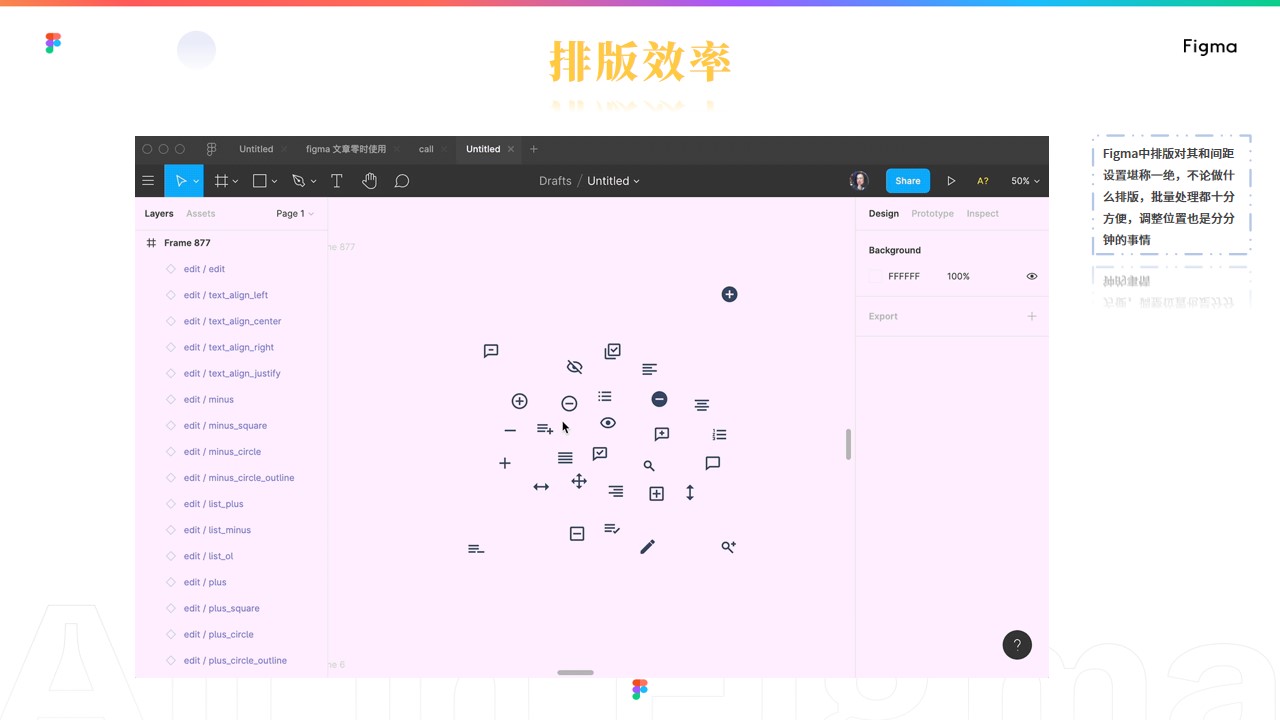
Task: Select the Hand tool
Action: (369, 181)
